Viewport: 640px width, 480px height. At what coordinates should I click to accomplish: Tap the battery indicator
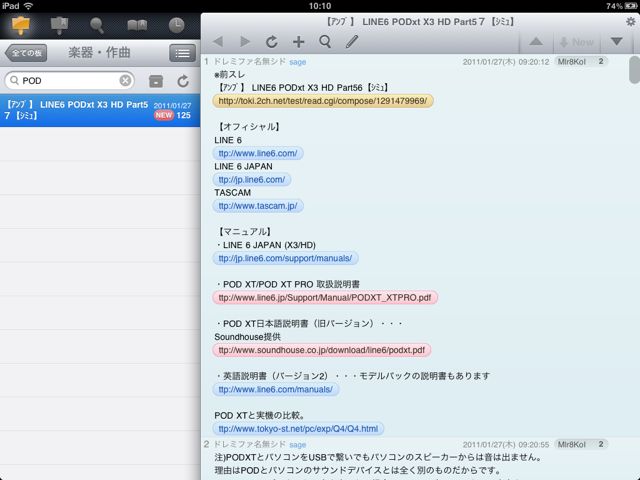tap(631, 6)
